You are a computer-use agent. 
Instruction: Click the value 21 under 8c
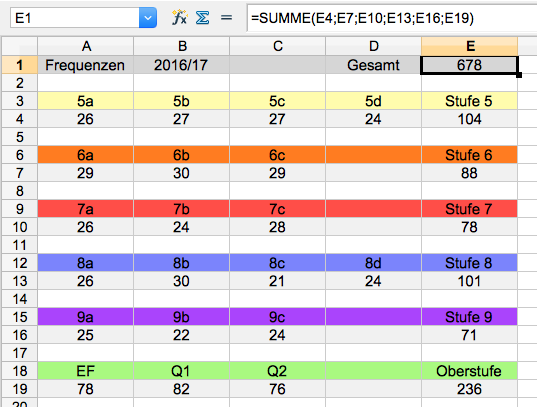click(x=277, y=281)
